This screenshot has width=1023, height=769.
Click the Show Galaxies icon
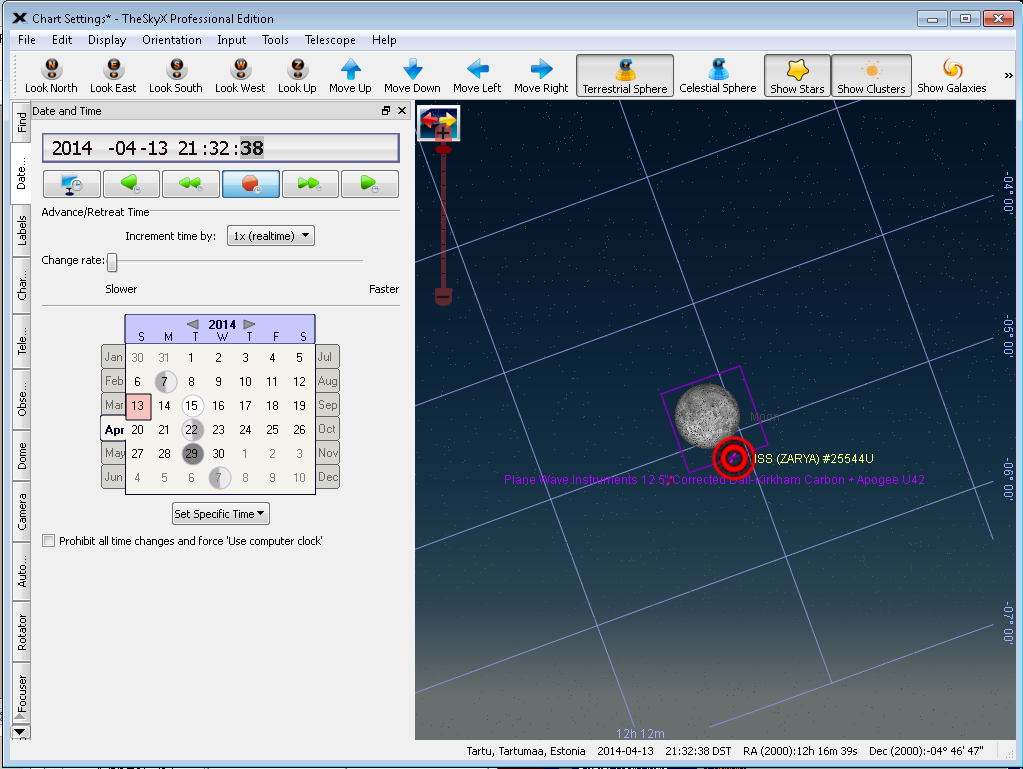point(951,69)
